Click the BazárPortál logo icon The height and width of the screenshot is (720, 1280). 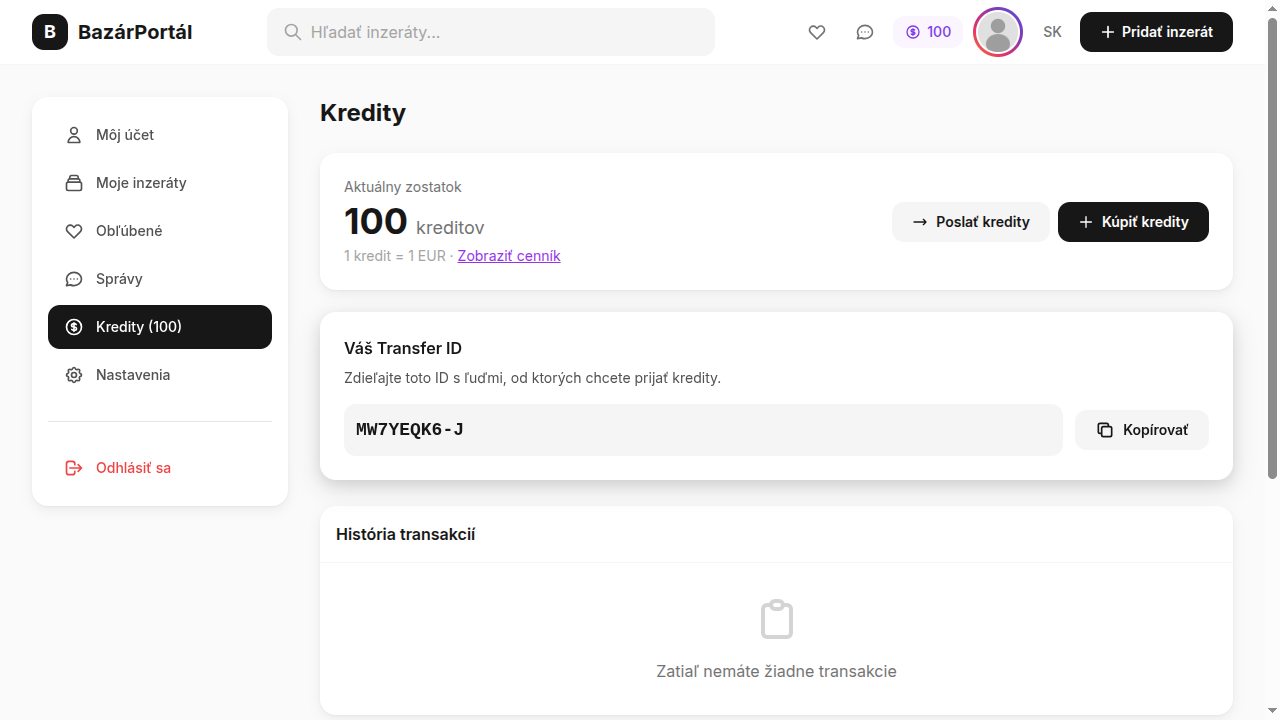[x=49, y=32]
